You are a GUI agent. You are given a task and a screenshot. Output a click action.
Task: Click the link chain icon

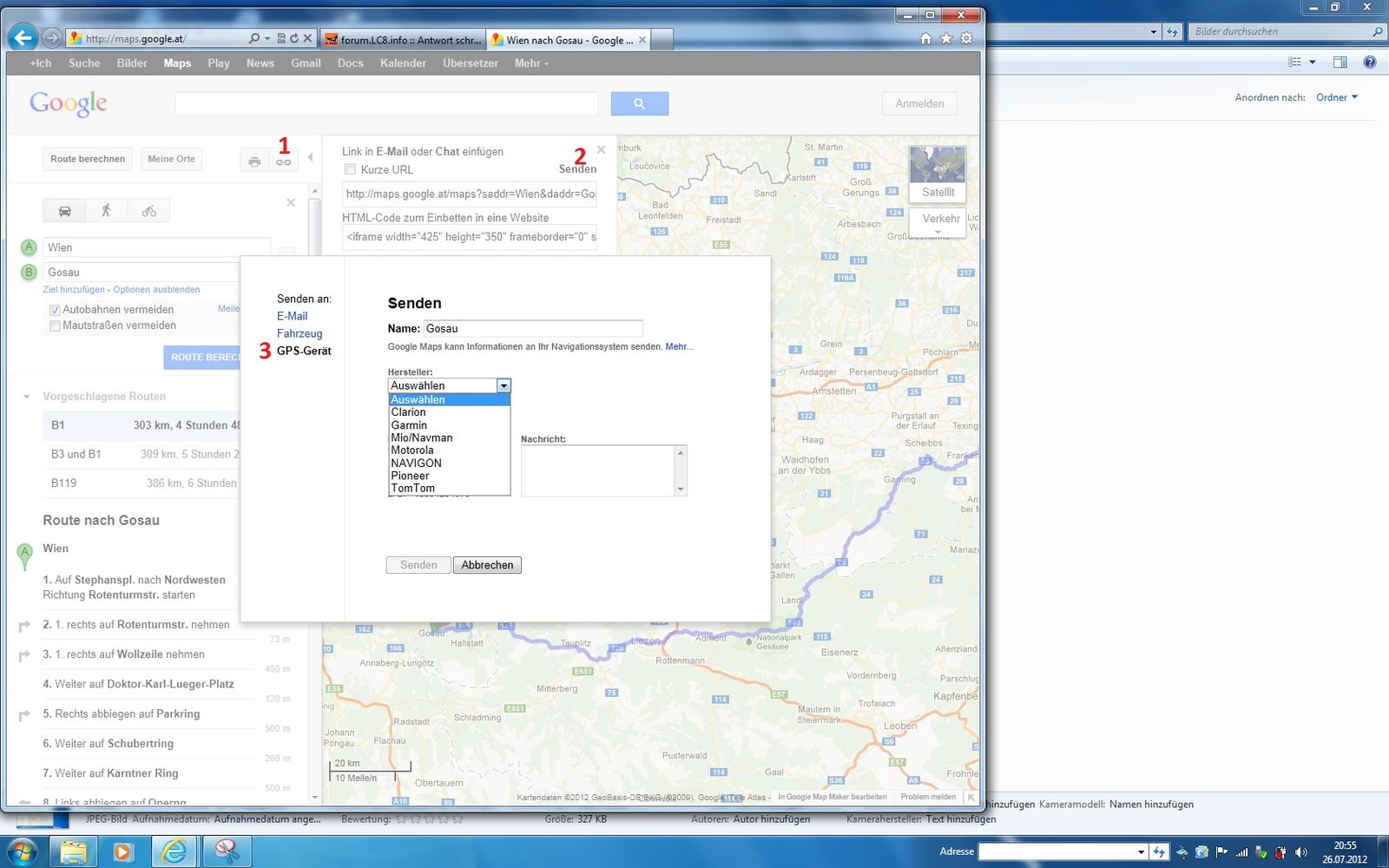[284, 162]
